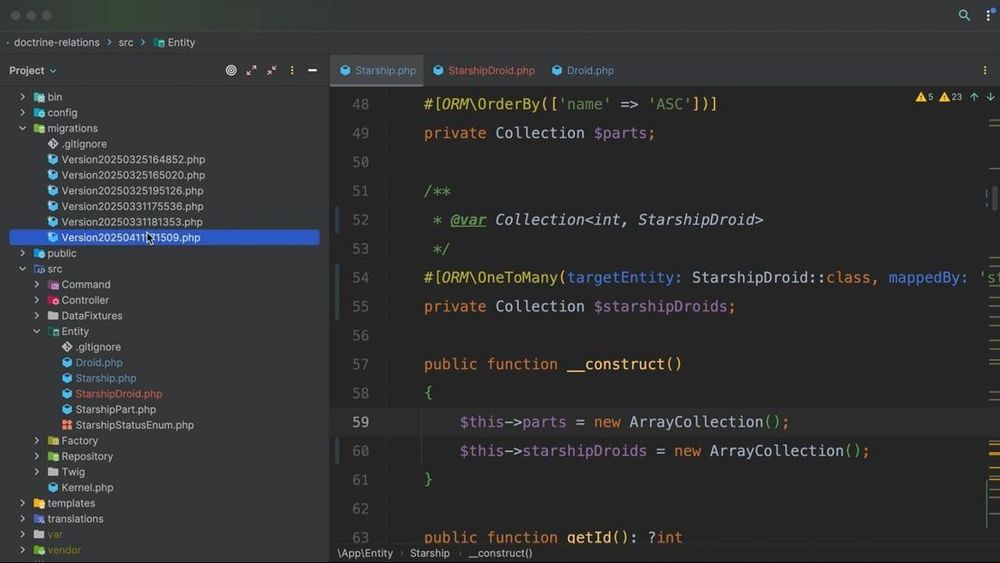Screen dimensions: 1000x563
Task: Go to previous highlighted error arrow
Action: [974, 97]
